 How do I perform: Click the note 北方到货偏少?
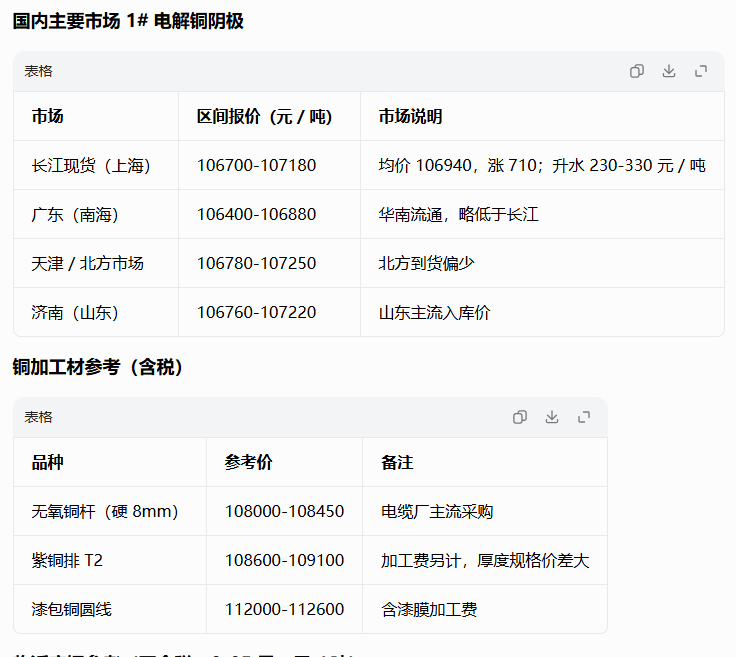pyautogui.click(x=427, y=263)
